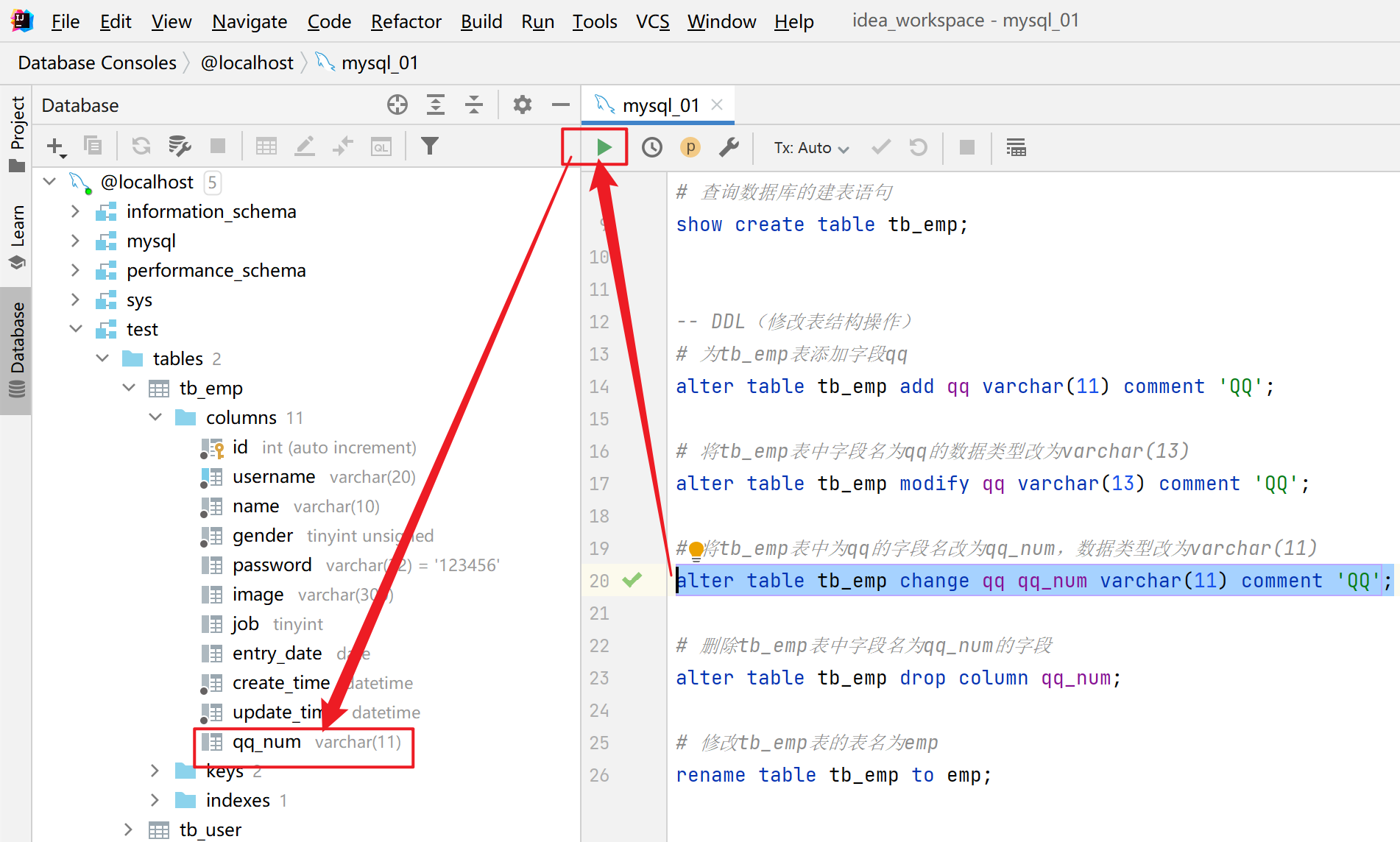Open console settings wrench icon
1400x842 pixels.
click(x=729, y=147)
